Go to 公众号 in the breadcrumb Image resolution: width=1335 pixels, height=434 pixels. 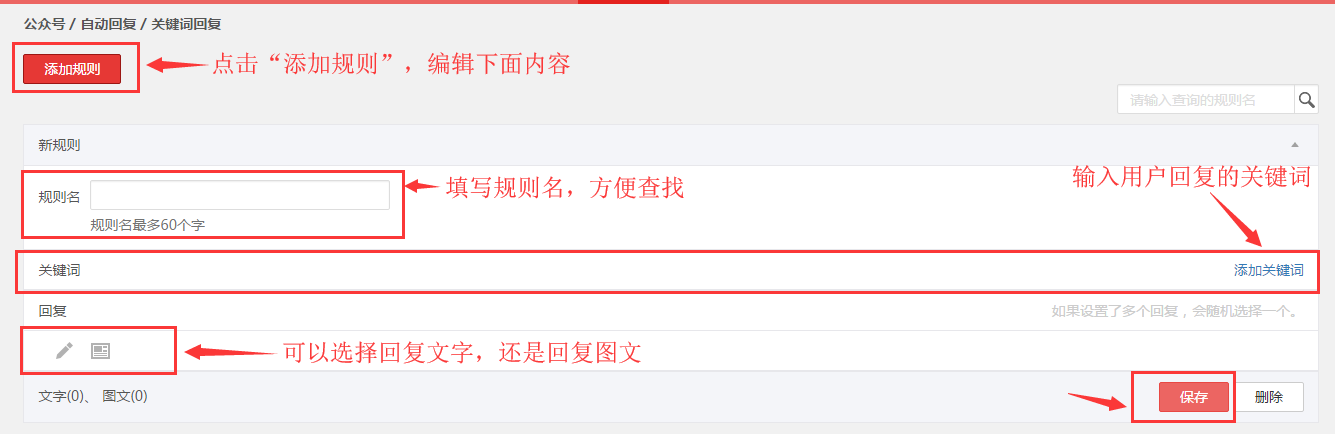point(44,23)
